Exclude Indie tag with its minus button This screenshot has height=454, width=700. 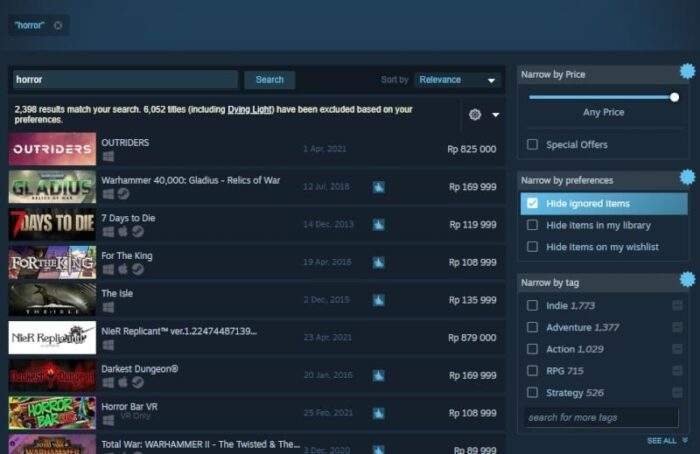677,305
